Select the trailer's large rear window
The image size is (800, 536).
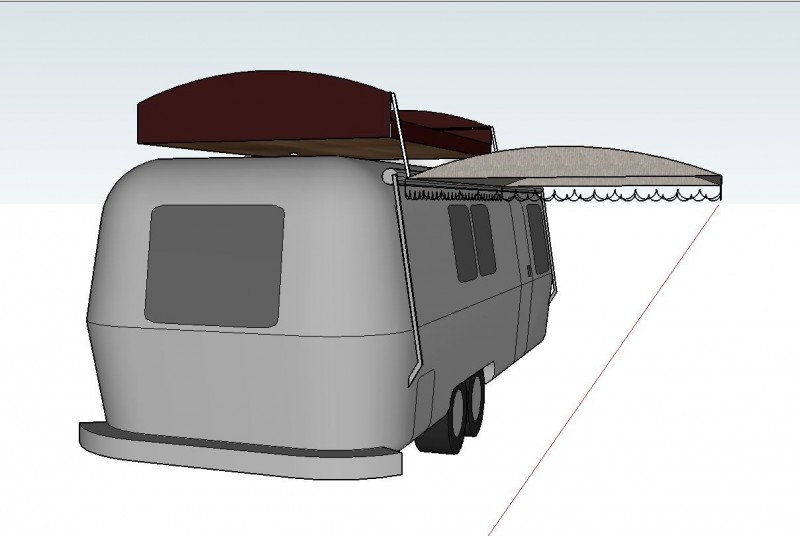click(214, 264)
